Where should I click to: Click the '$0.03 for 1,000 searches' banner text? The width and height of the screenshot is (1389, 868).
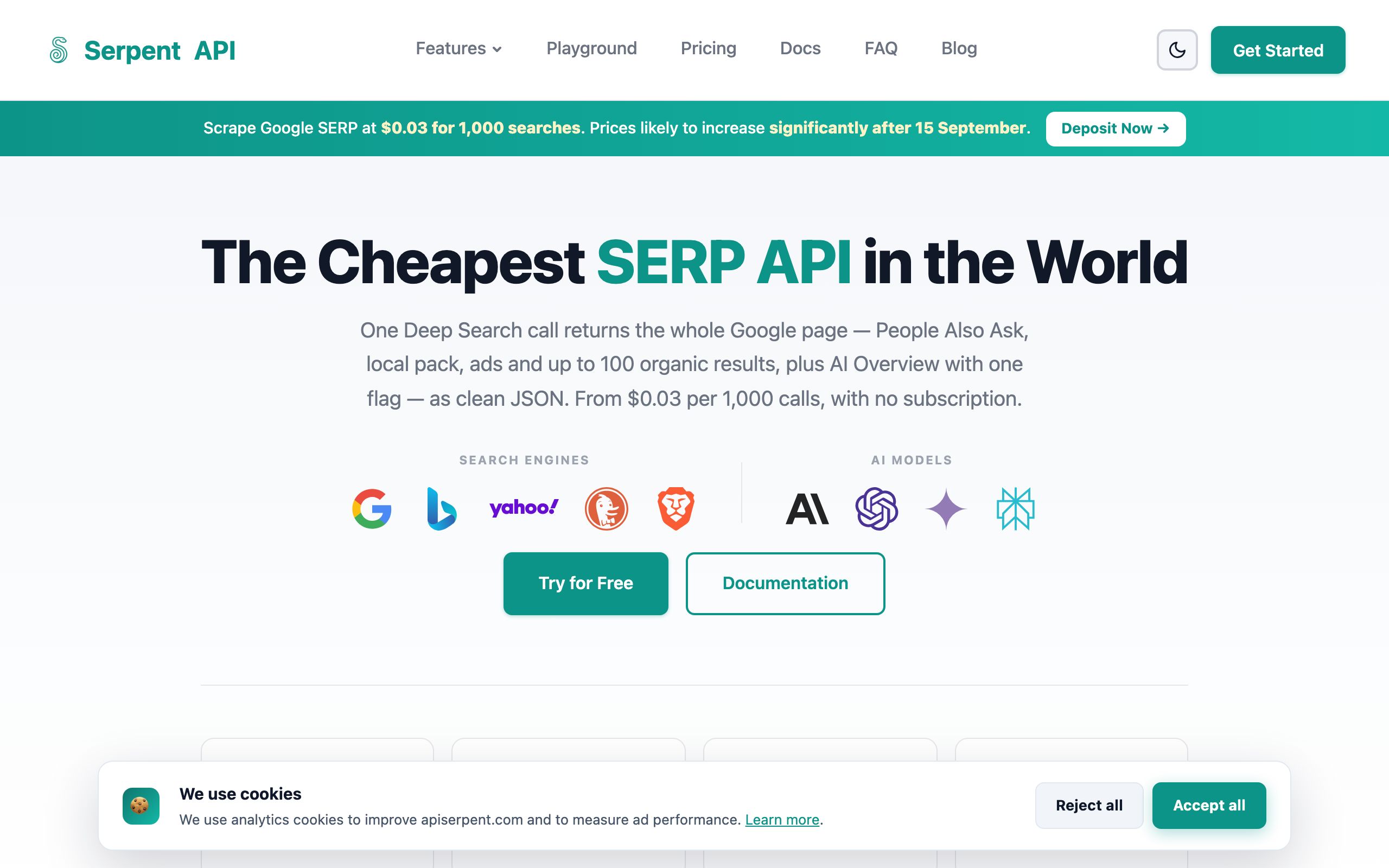480,128
